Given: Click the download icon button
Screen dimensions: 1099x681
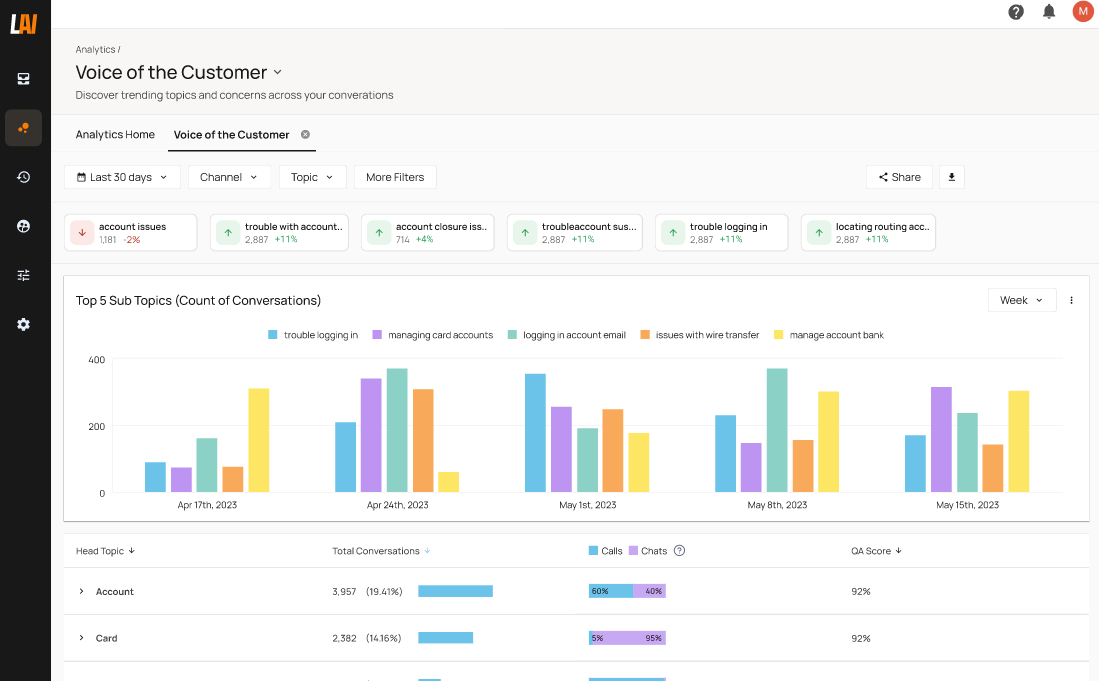Looking at the screenshot, I should coord(951,177).
